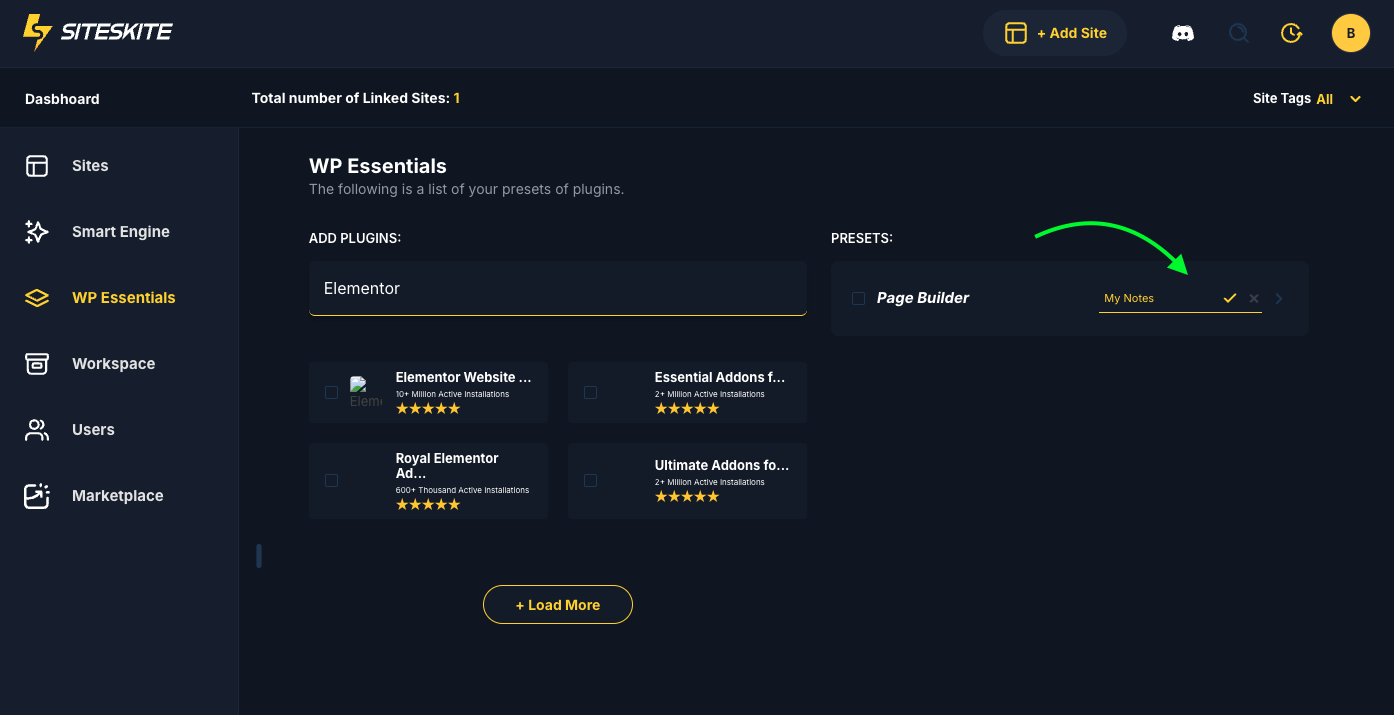
Task: Check the Essential Addons plugin checkbox
Action: [590, 393]
